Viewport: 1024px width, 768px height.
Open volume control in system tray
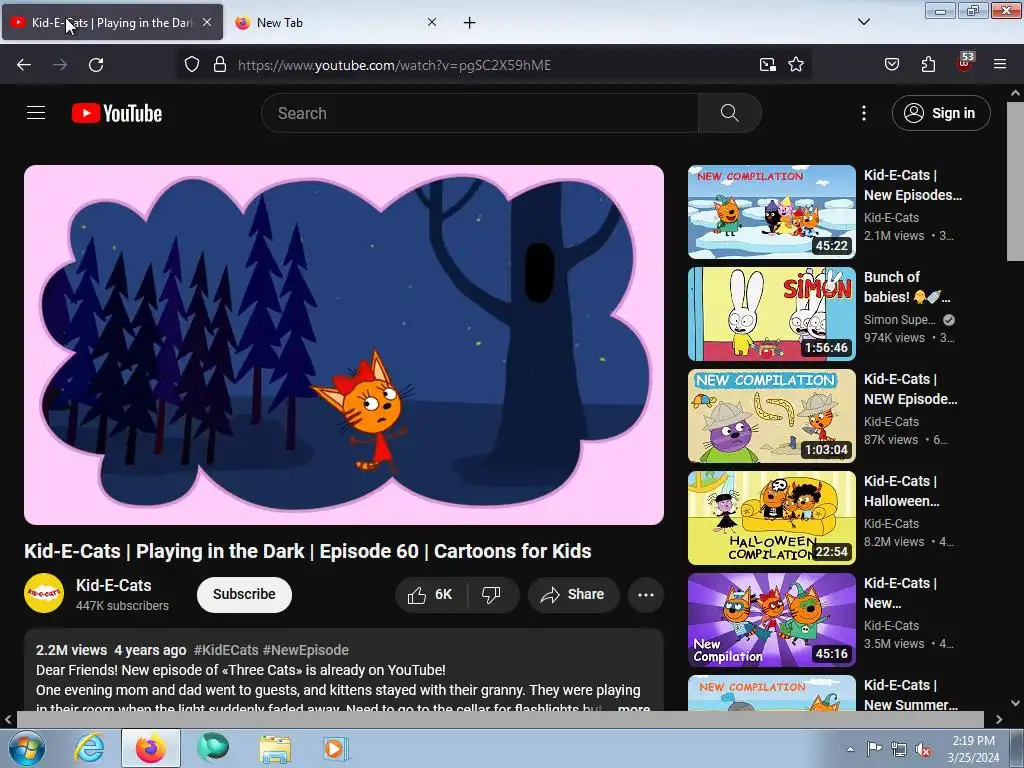coord(923,749)
